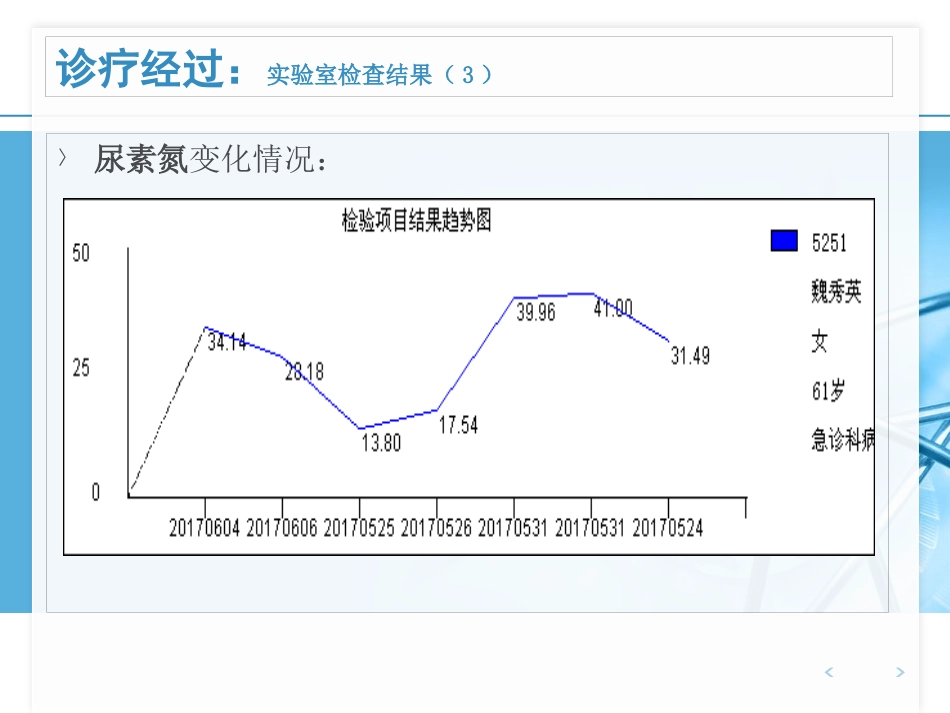Select the slide title 诊疗经过
950x713 pixels.
coord(149,68)
